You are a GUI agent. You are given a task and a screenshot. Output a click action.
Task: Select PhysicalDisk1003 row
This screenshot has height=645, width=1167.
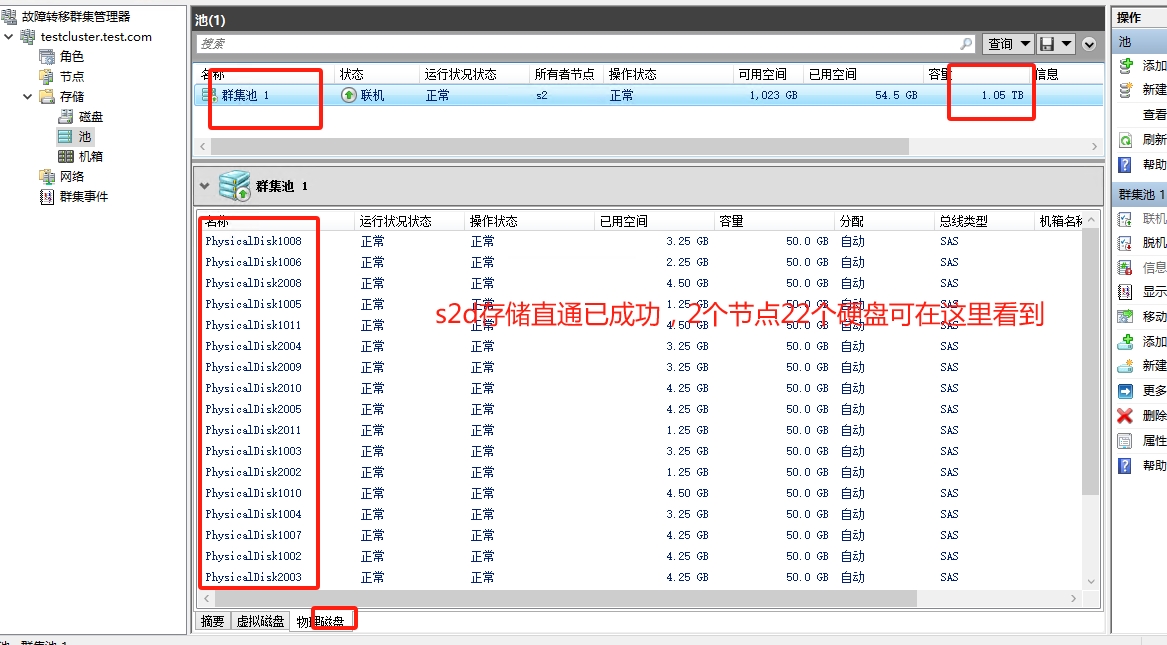[640, 451]
